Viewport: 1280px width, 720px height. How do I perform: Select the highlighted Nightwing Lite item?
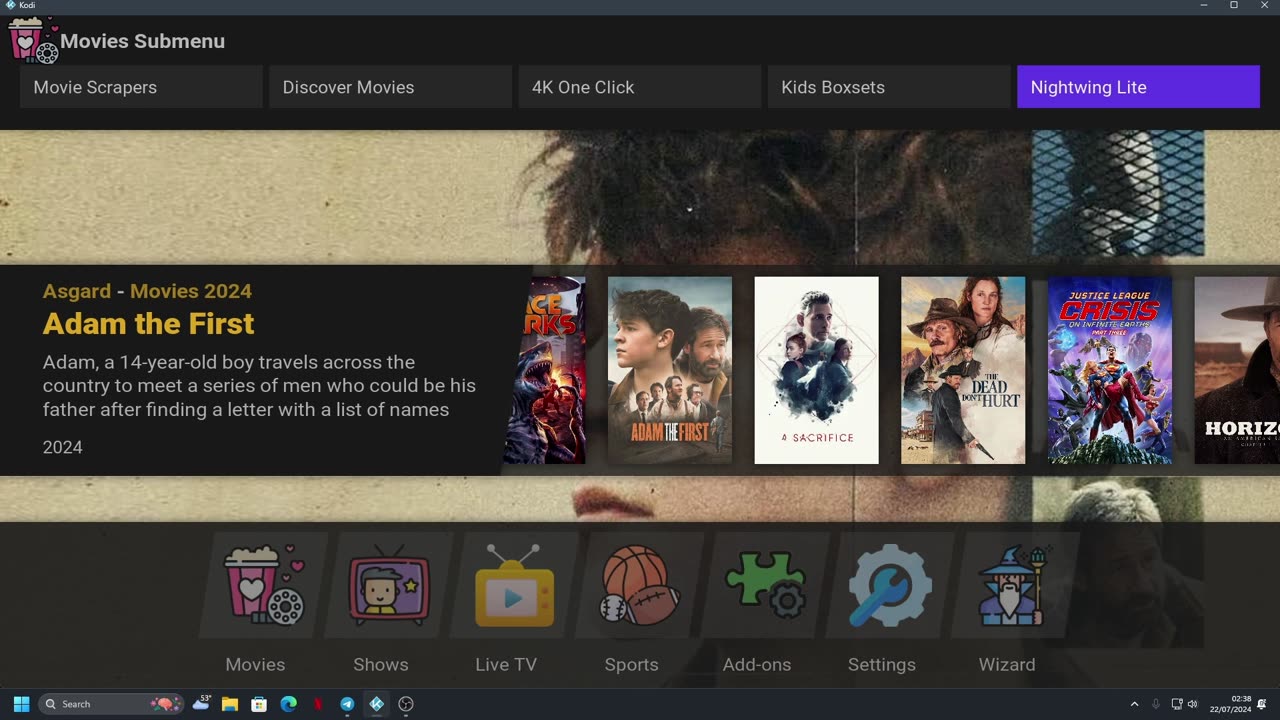1138,87
